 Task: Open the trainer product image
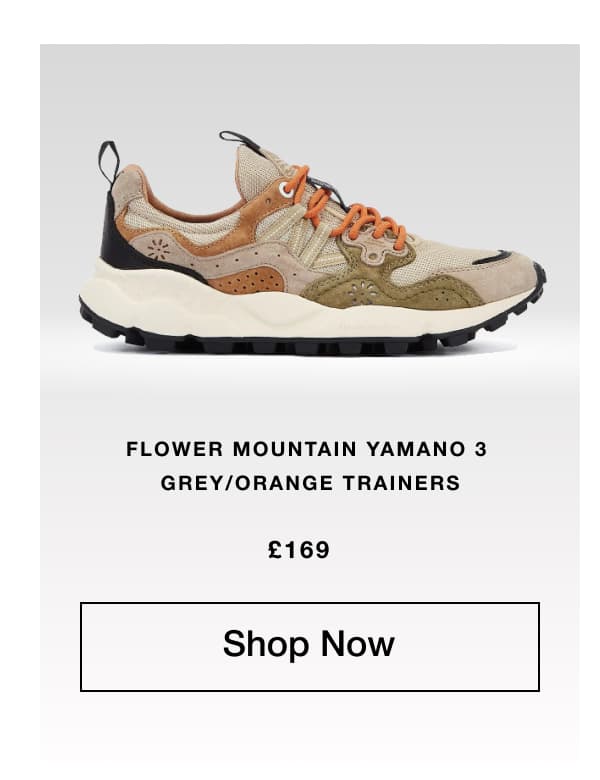[x=312, y=243]
